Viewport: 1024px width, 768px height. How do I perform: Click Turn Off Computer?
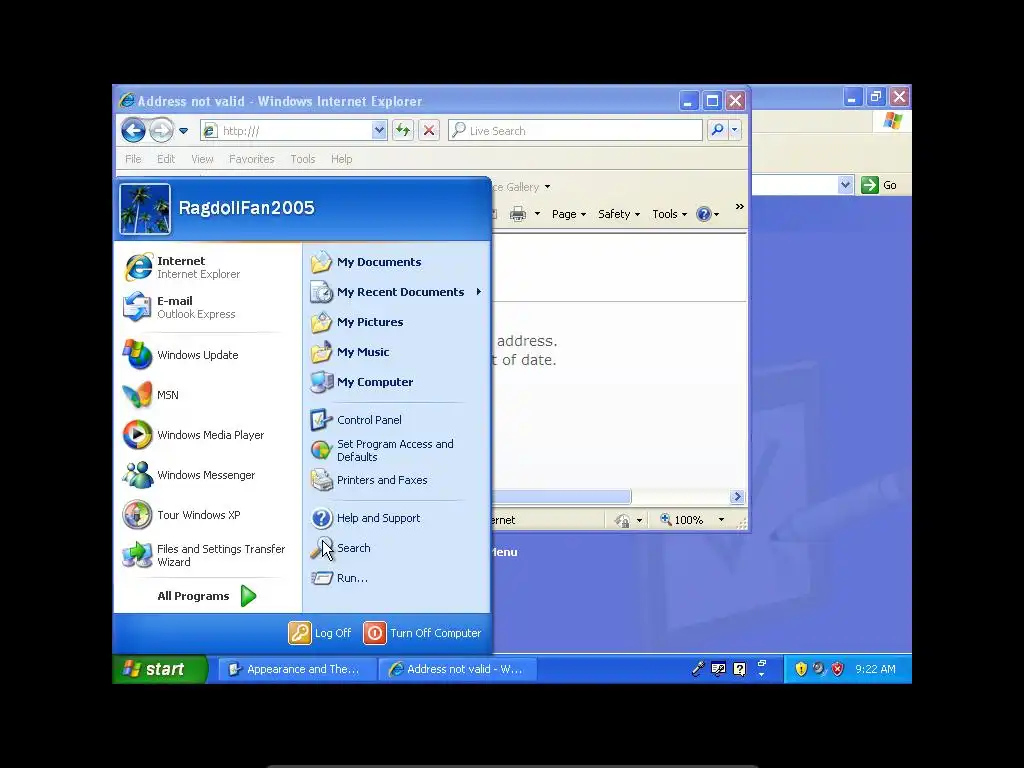[423, 633]
